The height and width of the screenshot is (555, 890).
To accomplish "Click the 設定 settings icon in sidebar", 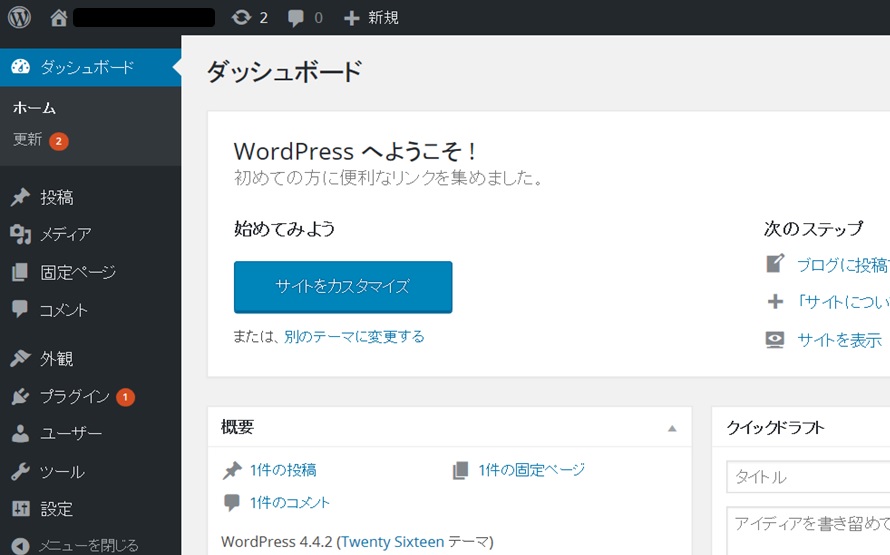I will (20, 508).
